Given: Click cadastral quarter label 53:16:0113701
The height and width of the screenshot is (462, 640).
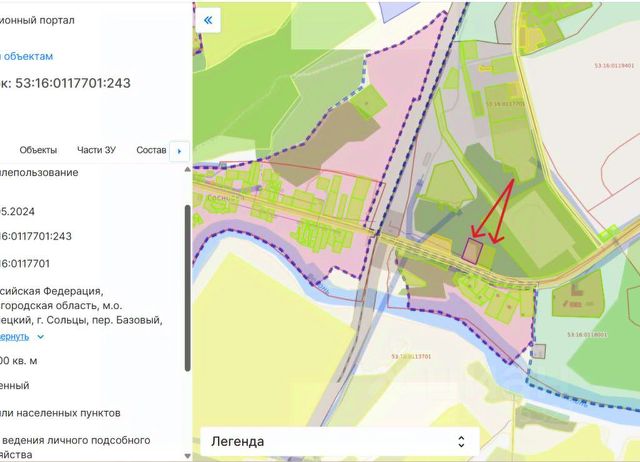Looking at the screenshot, I should 411,356.
